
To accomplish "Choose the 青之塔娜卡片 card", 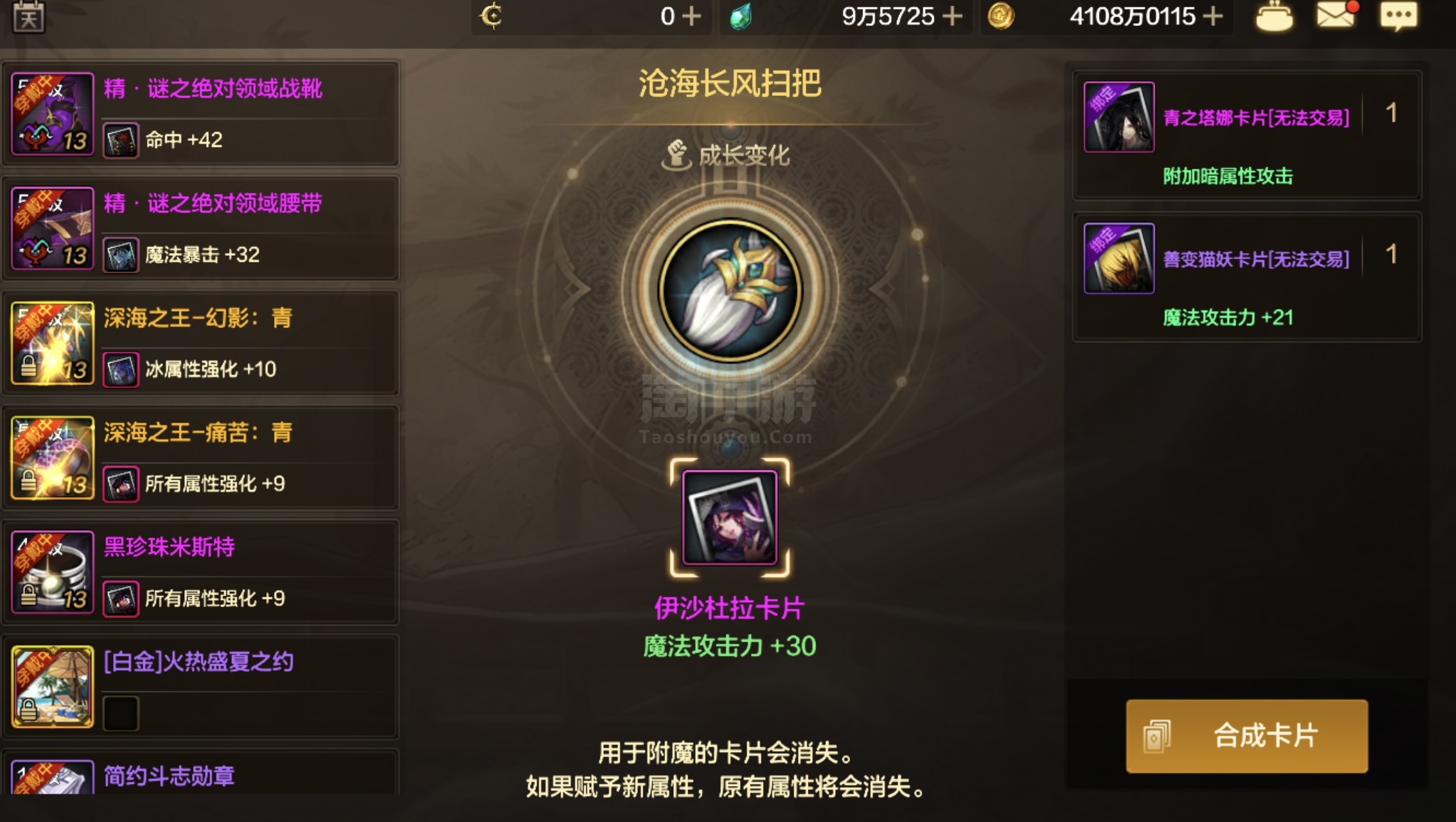I will (1247, 135).
